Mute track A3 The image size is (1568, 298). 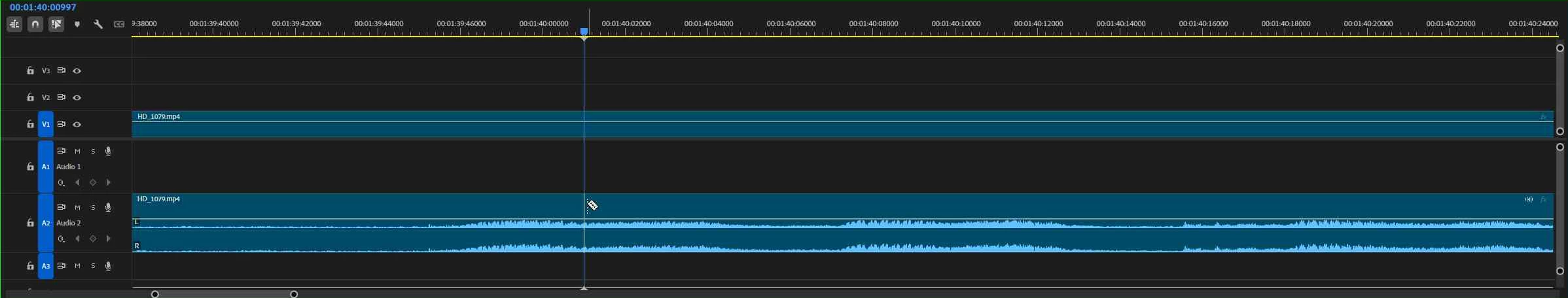pos(77,266)
